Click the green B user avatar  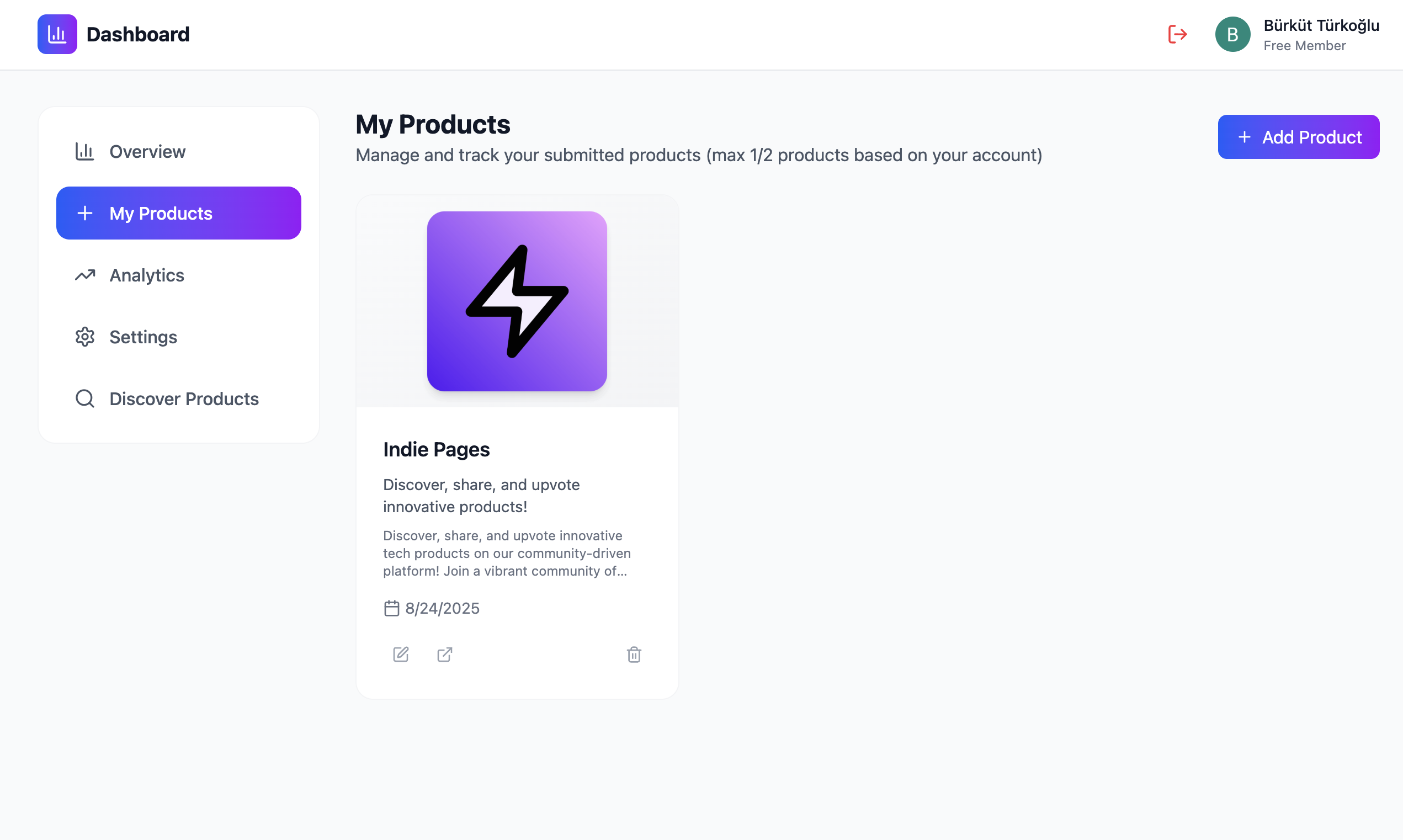tap(1232, 34)
